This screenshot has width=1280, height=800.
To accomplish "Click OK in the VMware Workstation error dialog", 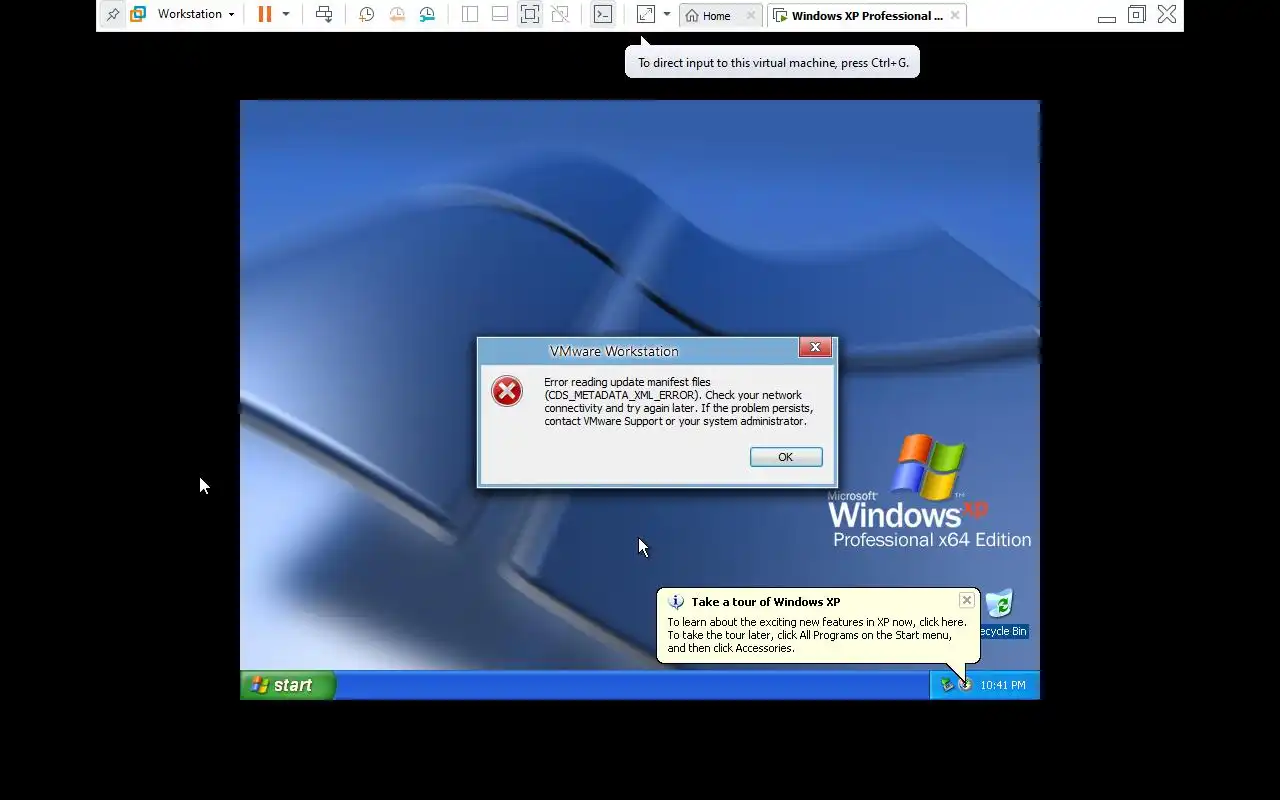I will pyautogui.click(x=786, y=457).
